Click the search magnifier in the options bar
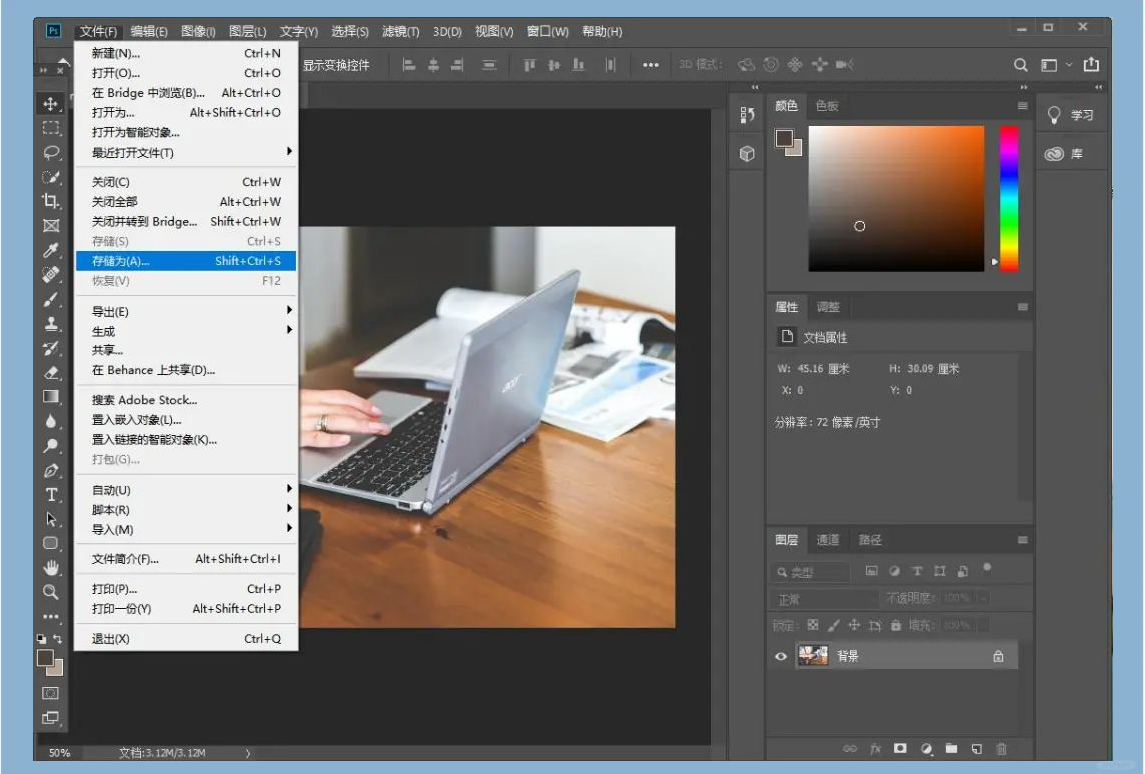 pos(1021,65)
